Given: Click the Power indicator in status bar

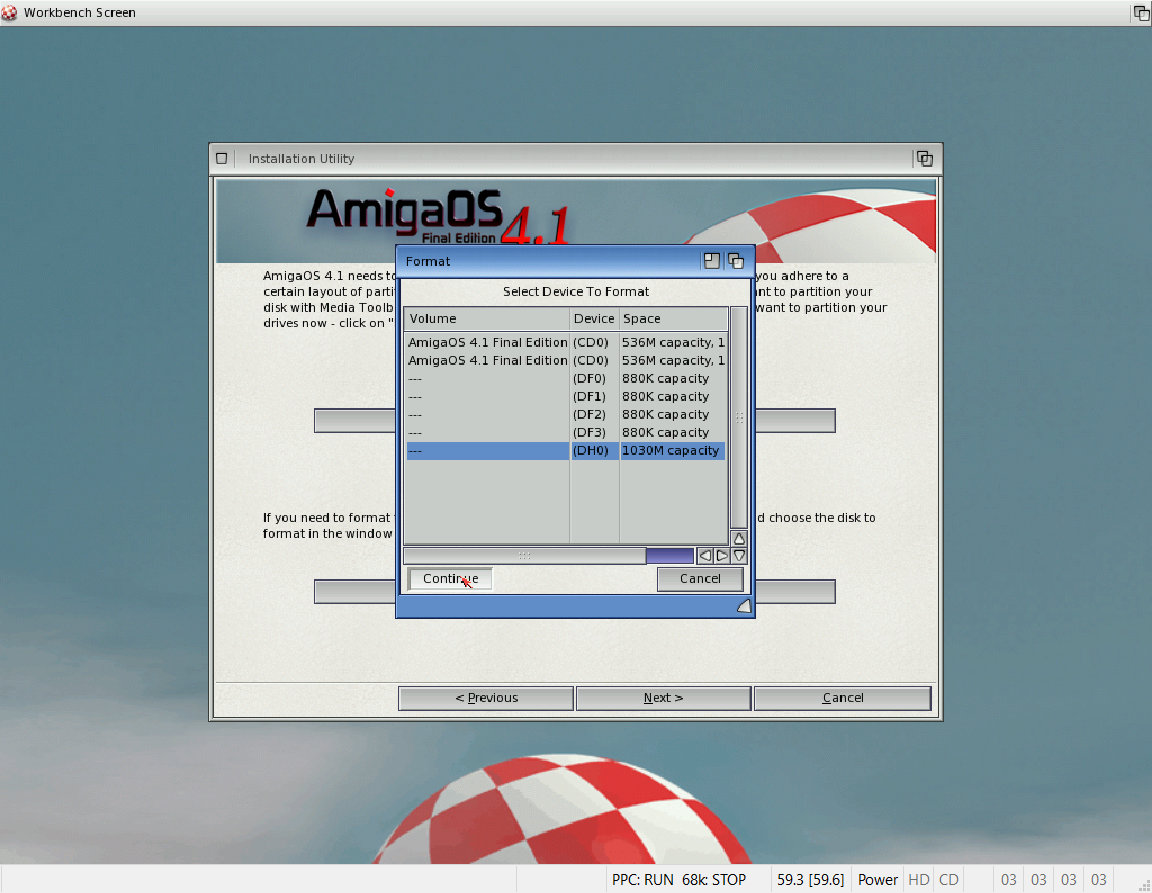Looking at the screenshot, I should point(877,880).
